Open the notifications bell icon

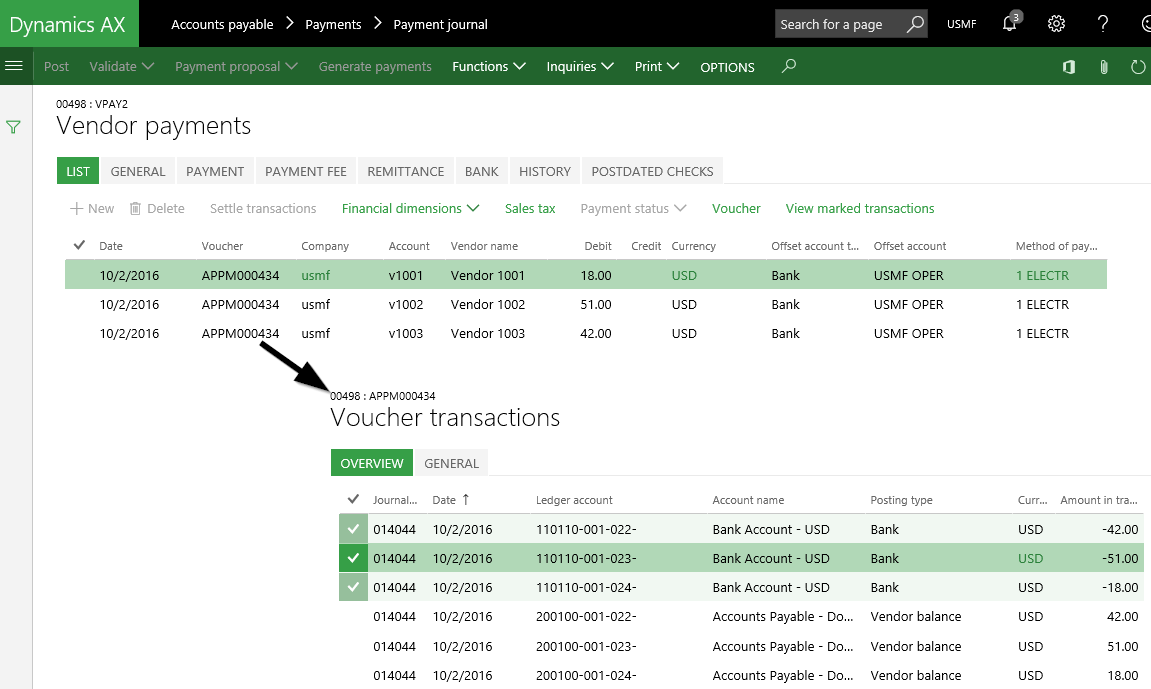pos(1010,24)
